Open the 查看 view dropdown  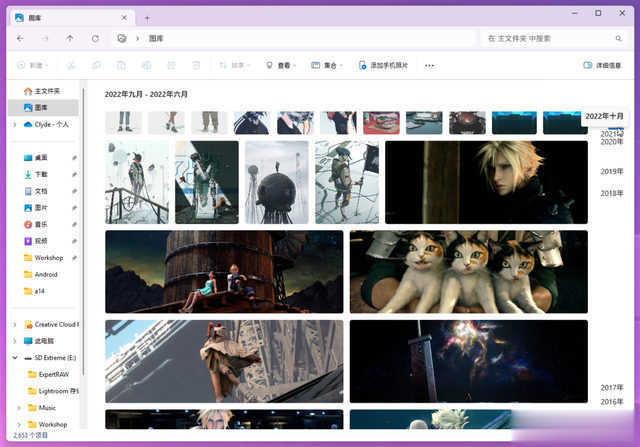(281, 65)
